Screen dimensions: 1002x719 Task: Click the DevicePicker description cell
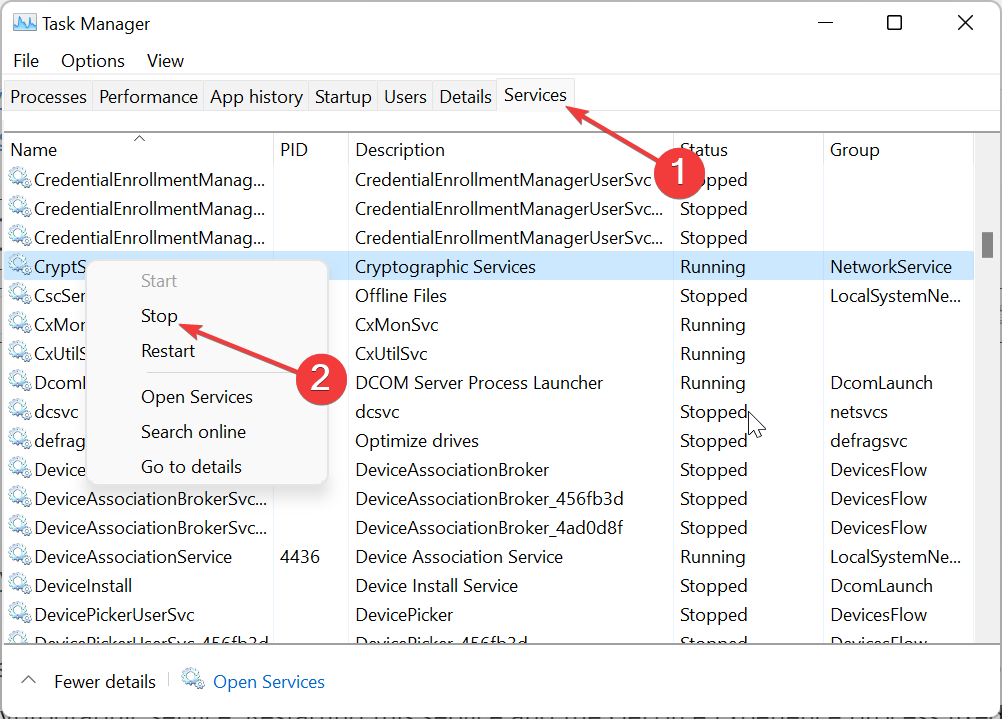click(404, 615)
